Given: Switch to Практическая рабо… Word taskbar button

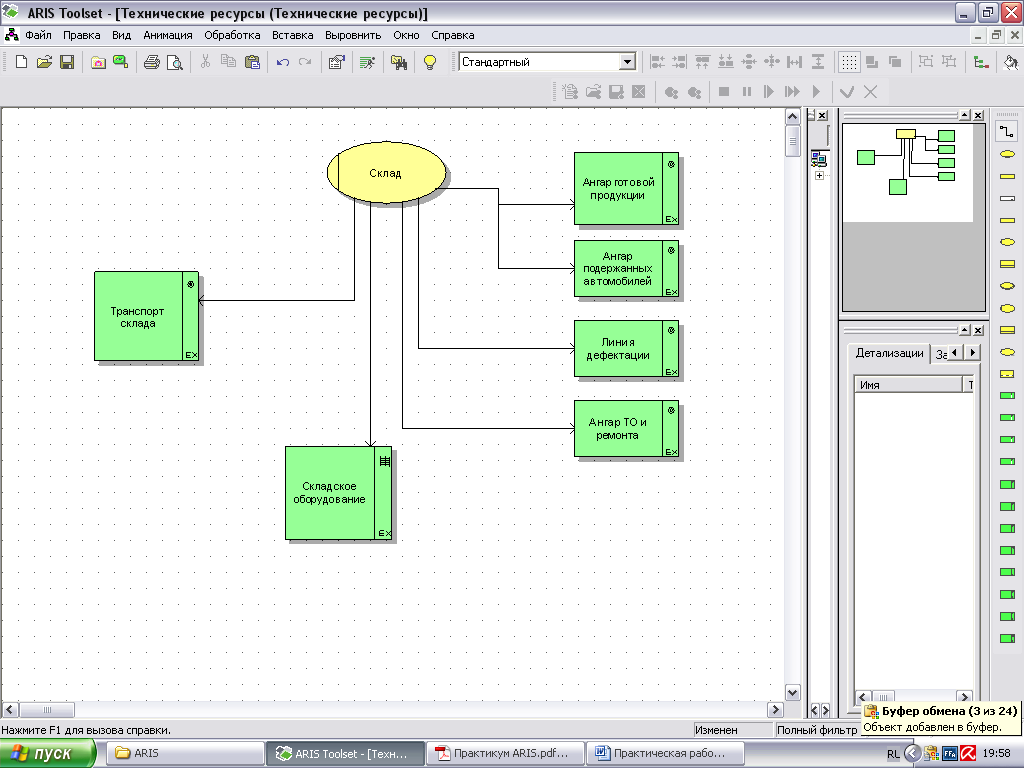Looking at the screenshot, I should tap(665, 754).
